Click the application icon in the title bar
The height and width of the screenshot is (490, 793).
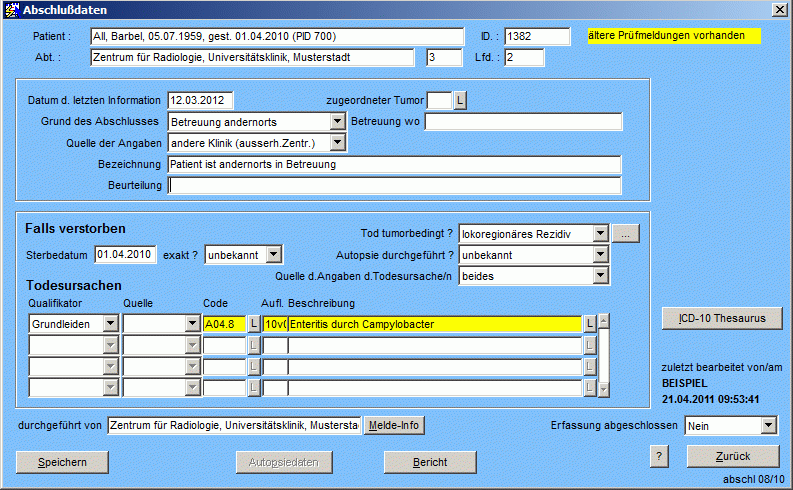(x=12, y=9)
